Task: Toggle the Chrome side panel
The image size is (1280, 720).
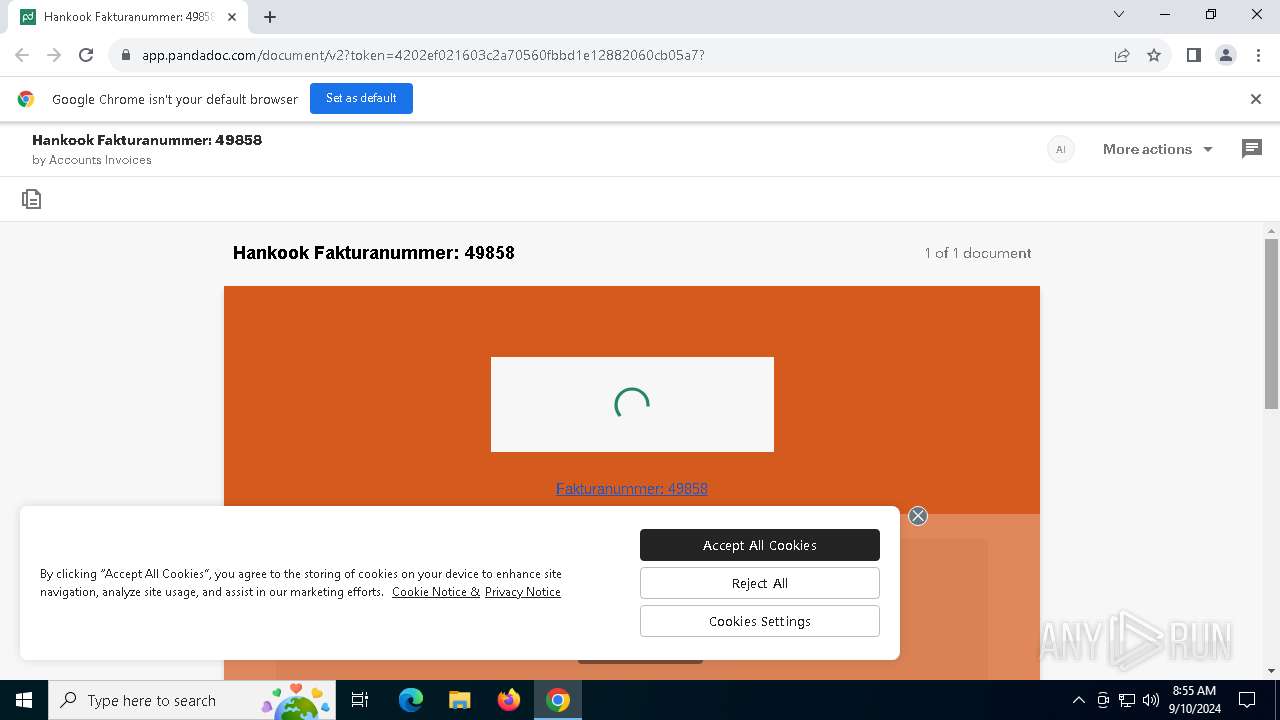Action: click(x=1194, y=55)
